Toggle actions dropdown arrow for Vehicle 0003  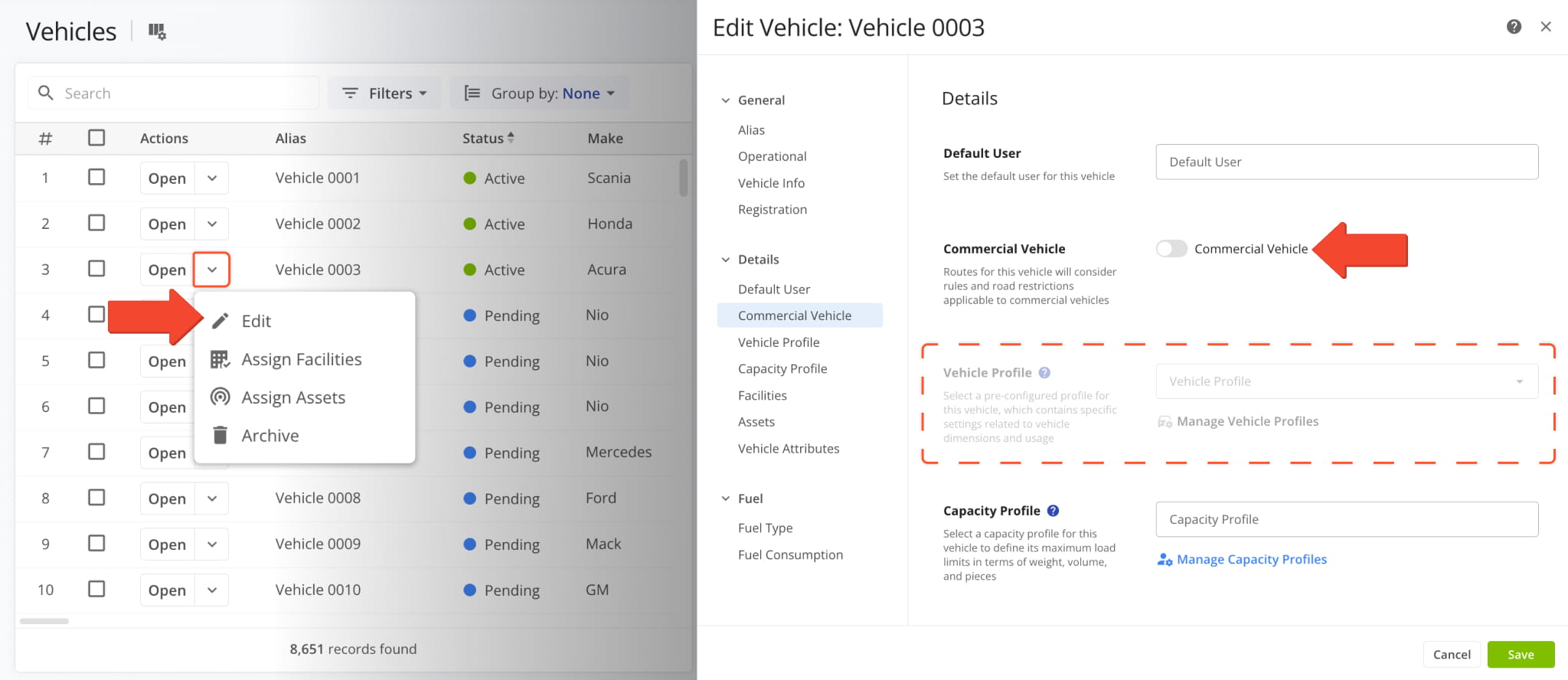tap(212, 270)
